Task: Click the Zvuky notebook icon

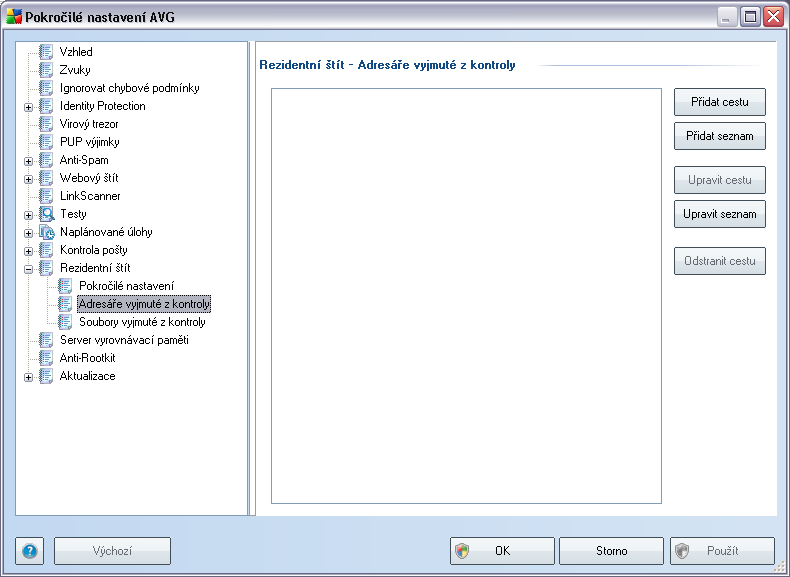Action: [x=46, y=70]
